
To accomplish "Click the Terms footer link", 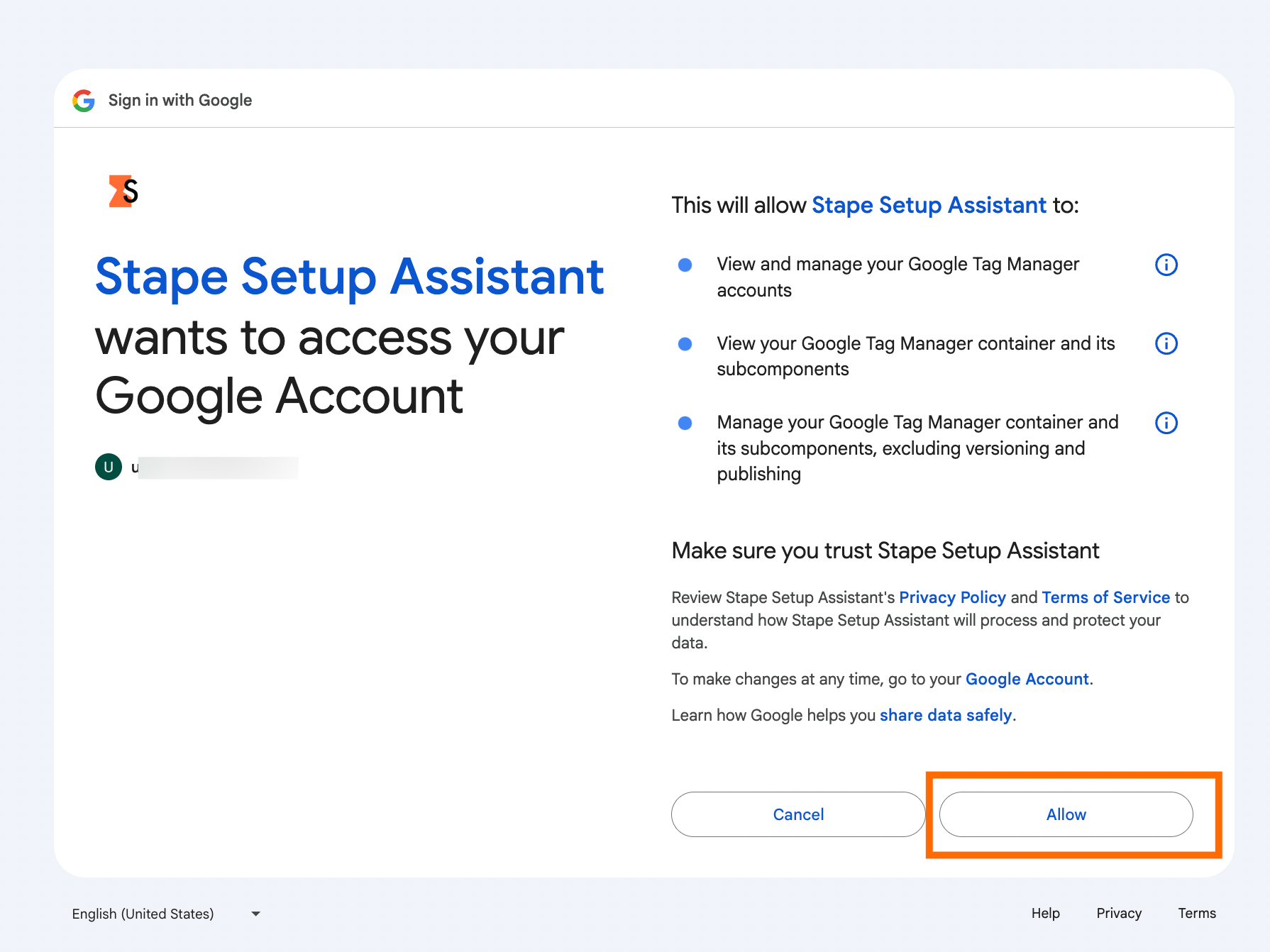I will click(x=1197, y=913).
